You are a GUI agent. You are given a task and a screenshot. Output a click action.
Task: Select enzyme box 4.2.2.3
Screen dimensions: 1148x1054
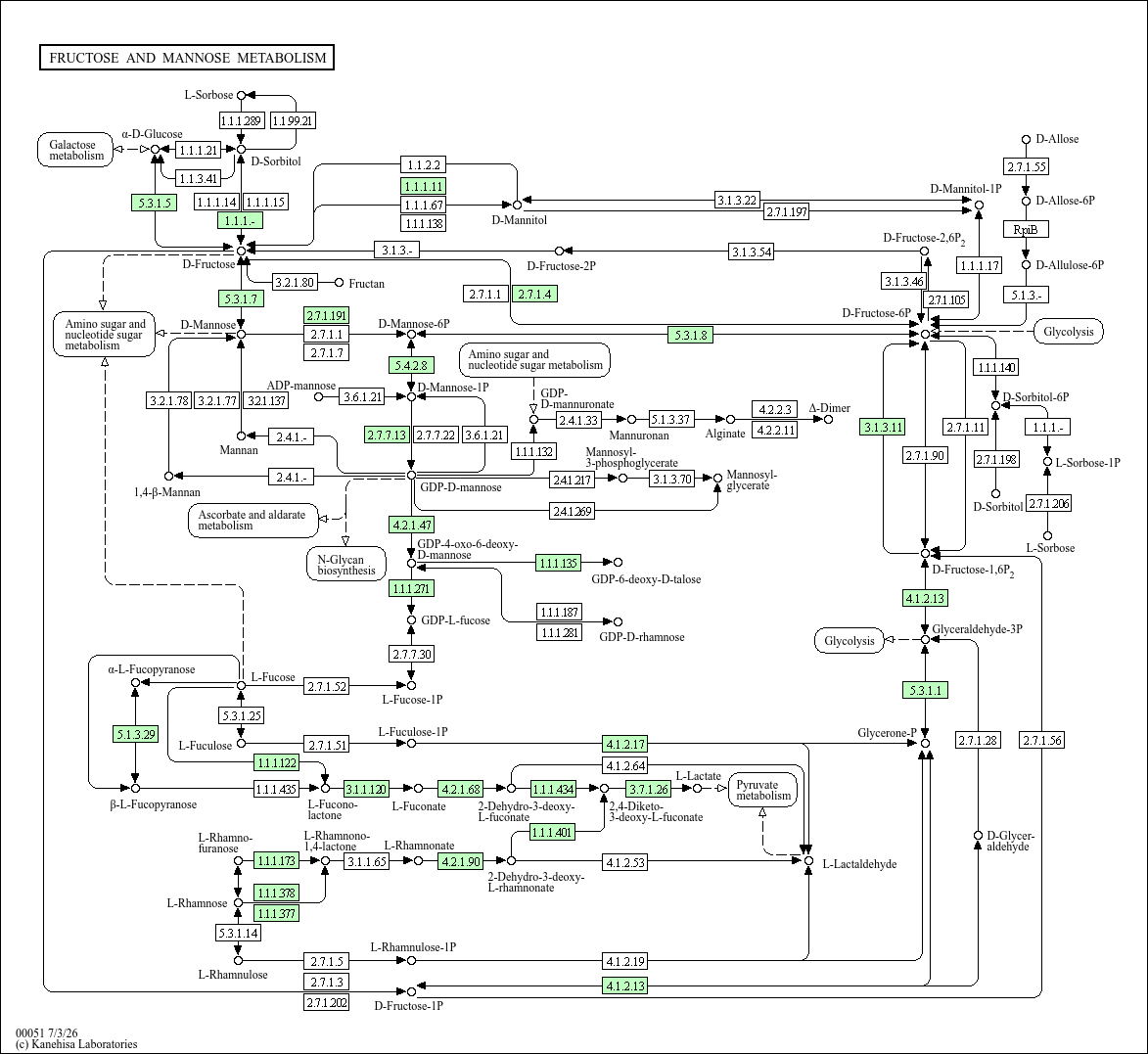tap(774, 409)
